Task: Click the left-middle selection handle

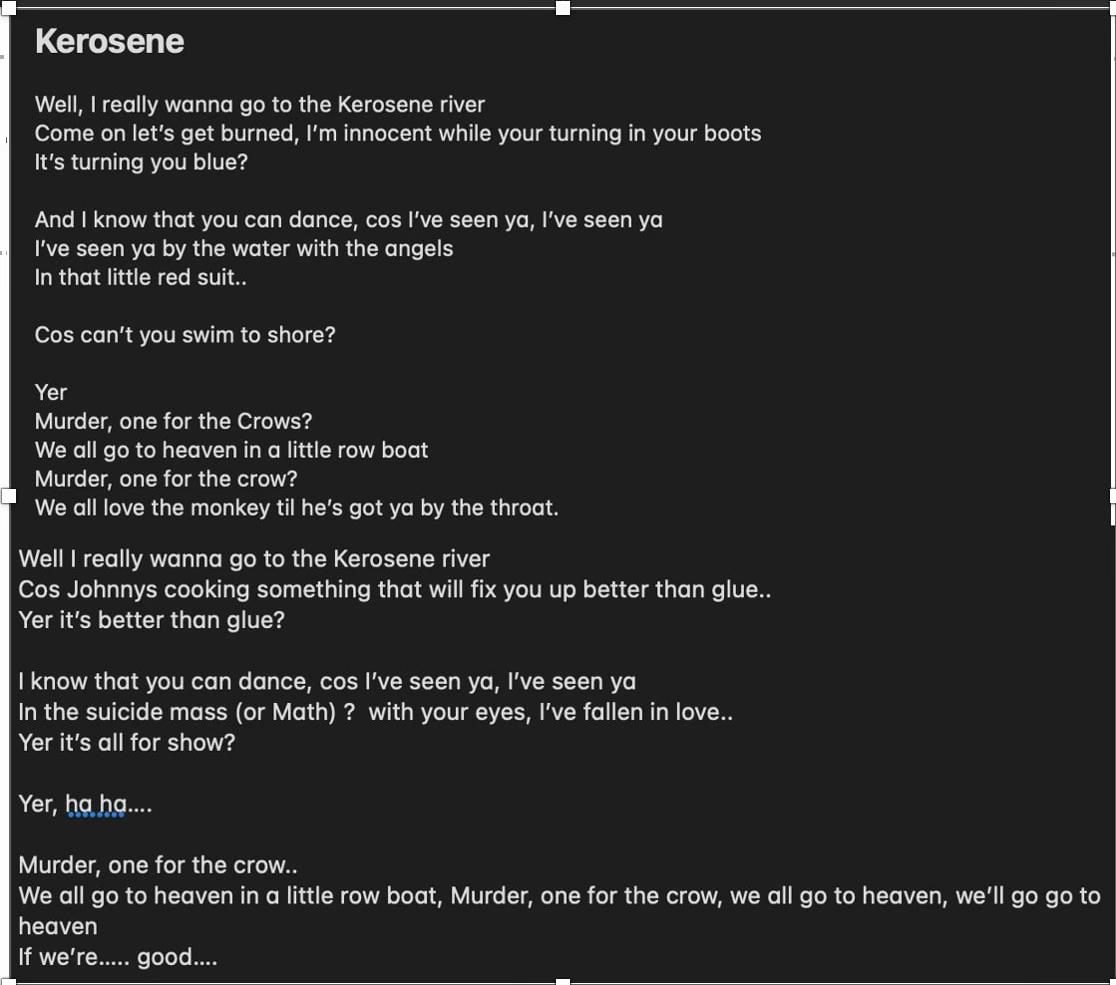Action: click(x=8, y=496)
